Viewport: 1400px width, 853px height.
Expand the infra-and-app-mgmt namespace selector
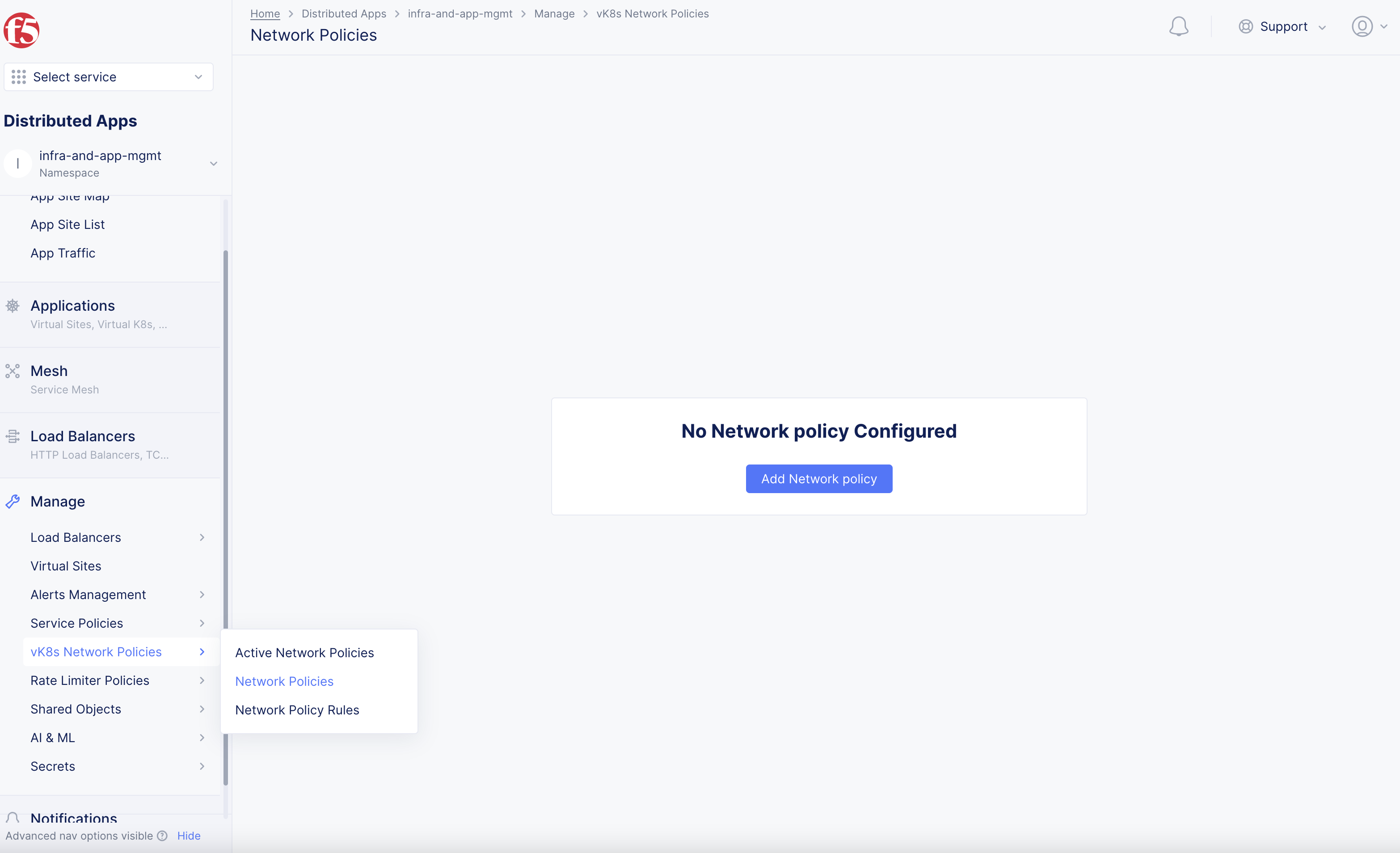pos(214,164)
